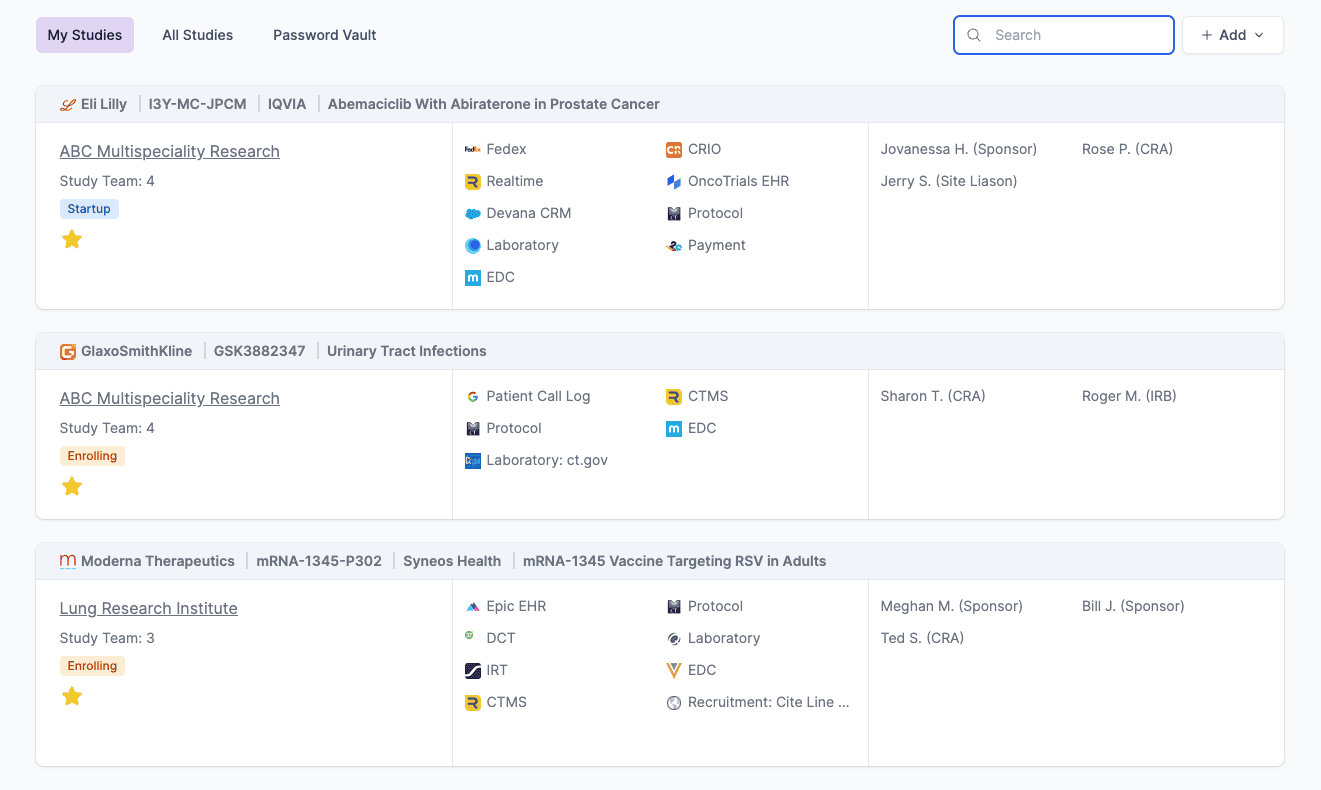Viewport: 1321px width, 790px height.
Task: Click contact Meghan M. (Sponsor)
Action: [x=952, y=606]
